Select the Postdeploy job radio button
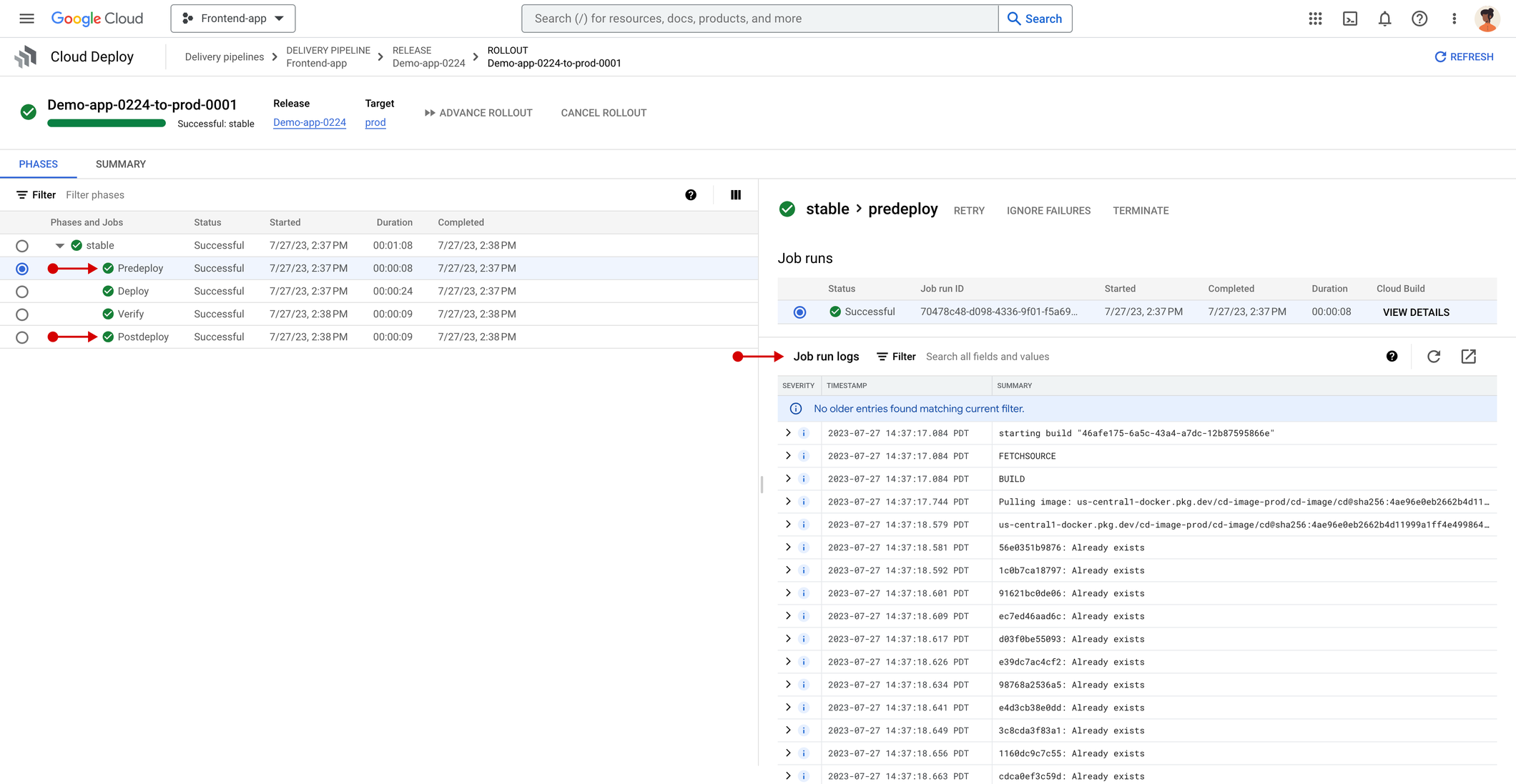The image size is (1516, 784). [22, 337]
